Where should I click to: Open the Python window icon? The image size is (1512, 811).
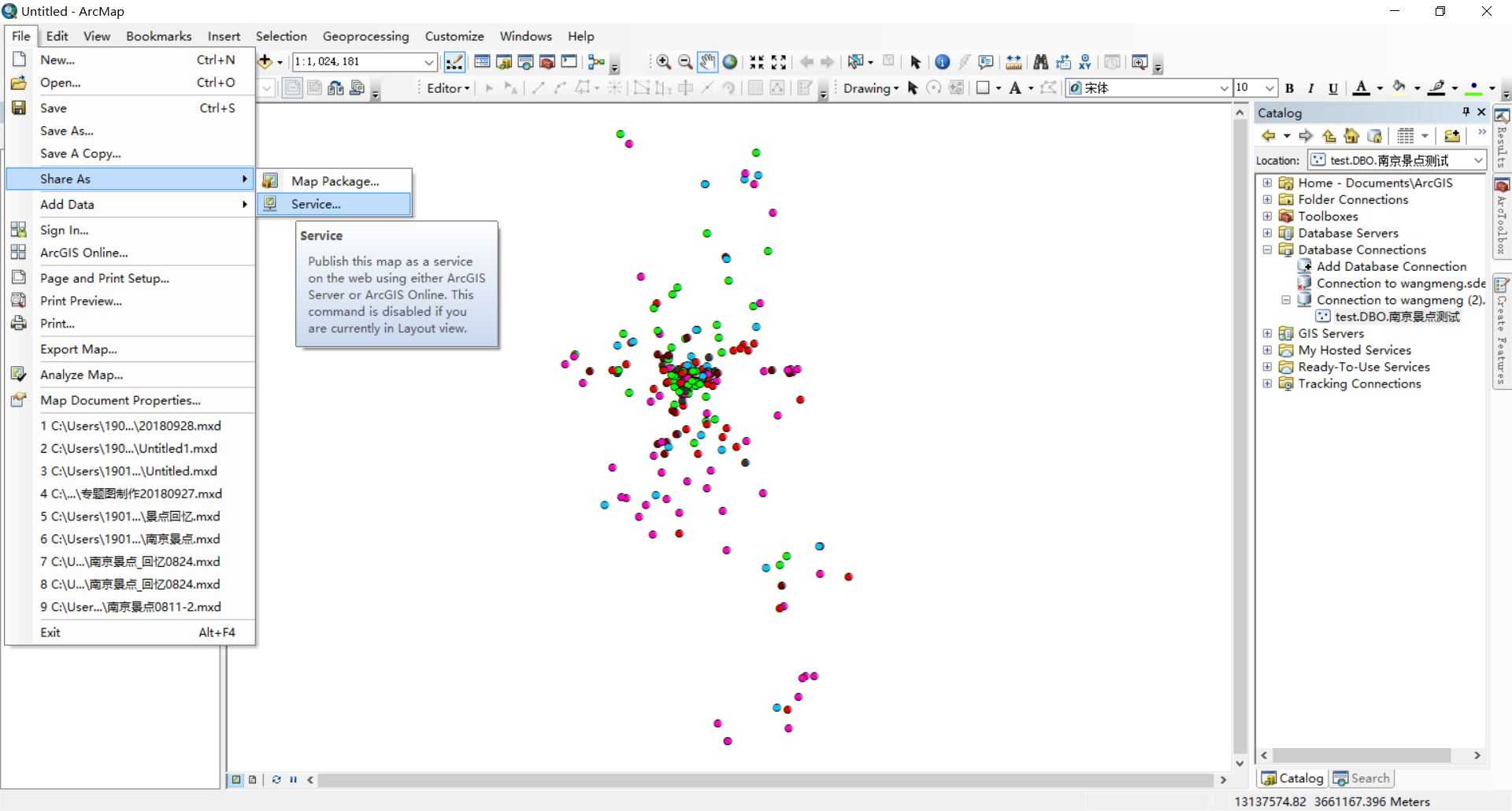[569, 62]
